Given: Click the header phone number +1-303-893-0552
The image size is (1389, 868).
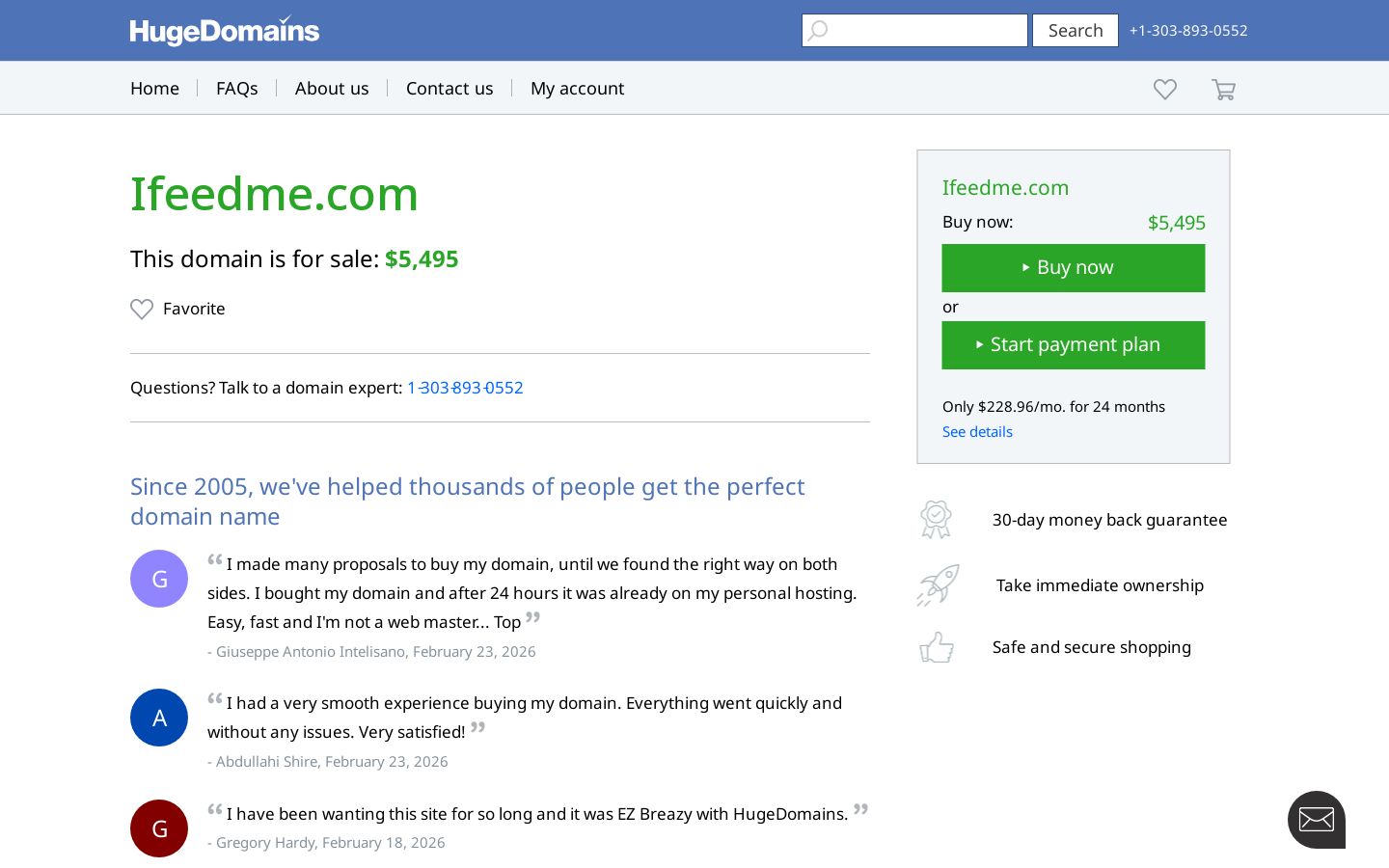Looking at the screenshot, I should tap(1188, 31).
